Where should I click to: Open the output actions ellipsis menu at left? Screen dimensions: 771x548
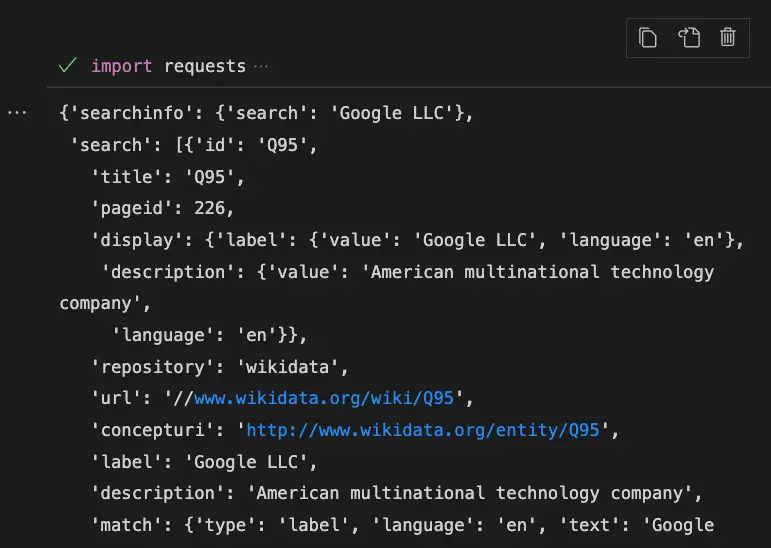[17, 113]
